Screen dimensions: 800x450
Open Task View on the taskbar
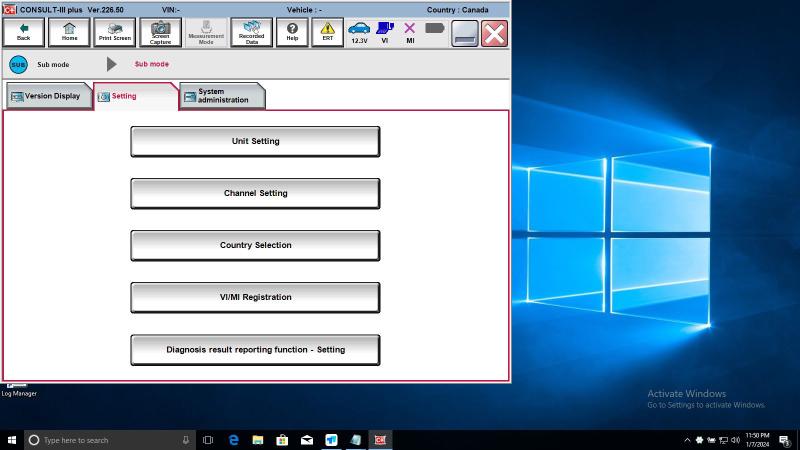[208, 440]
